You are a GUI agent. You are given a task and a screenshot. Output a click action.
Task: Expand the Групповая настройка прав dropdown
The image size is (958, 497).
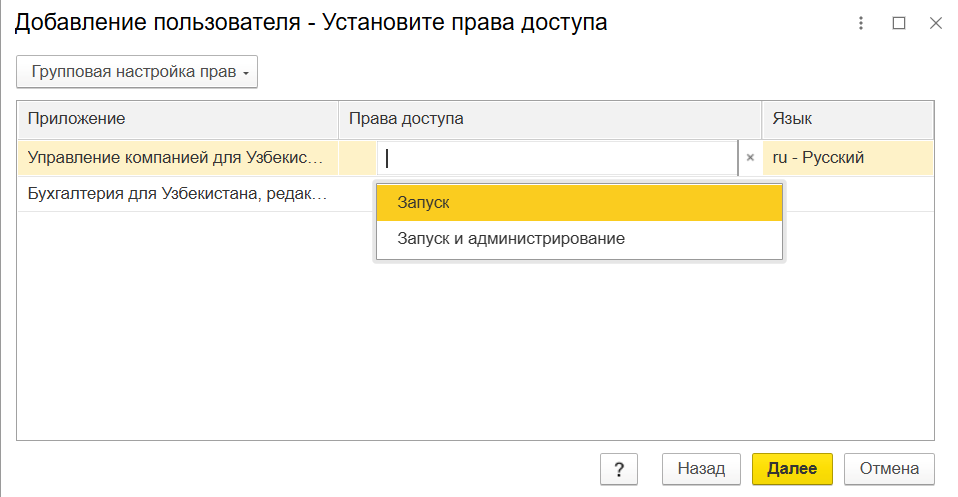click(137, 72)
